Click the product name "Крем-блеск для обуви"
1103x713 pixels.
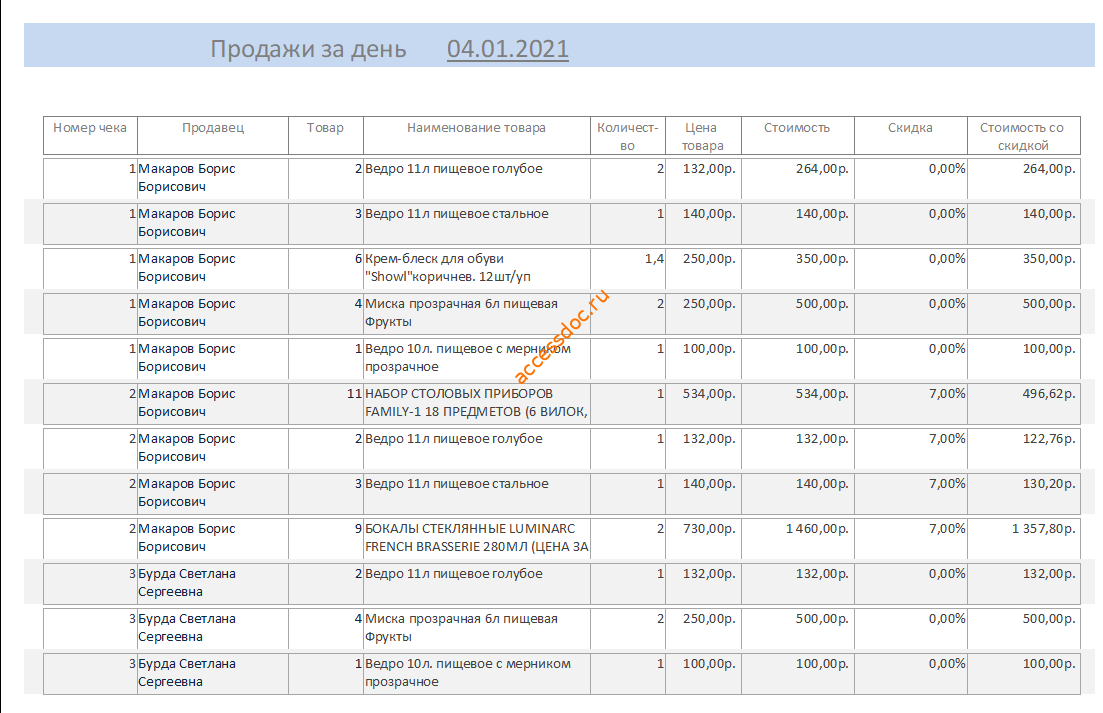click(x=434, y=259)
